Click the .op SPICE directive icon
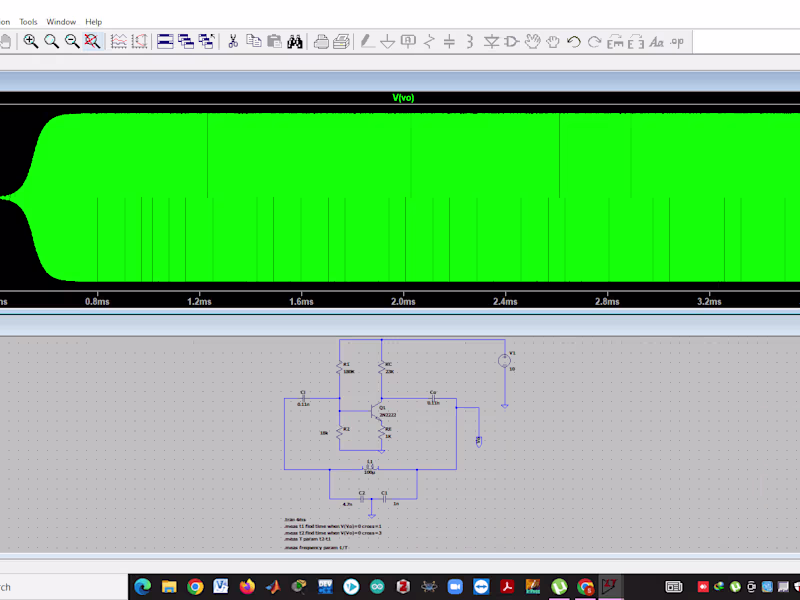The height and width of the screenshot is (600, 800). 678,41
